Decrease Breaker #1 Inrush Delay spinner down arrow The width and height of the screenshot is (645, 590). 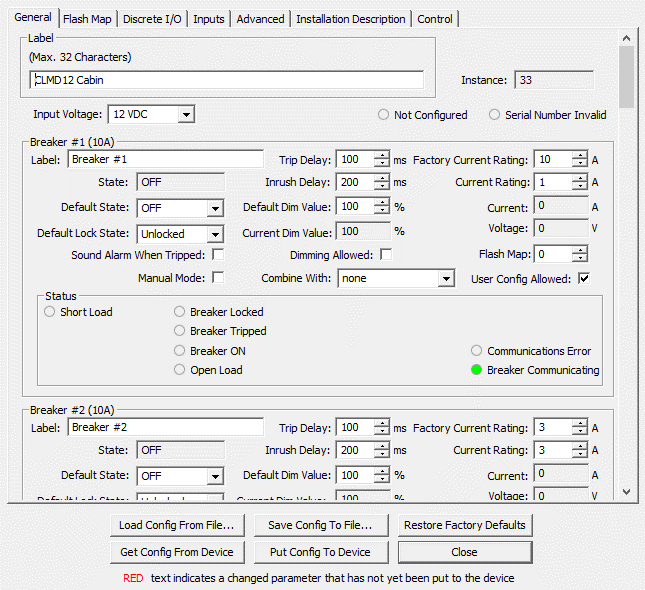click(x=381, y=187)
